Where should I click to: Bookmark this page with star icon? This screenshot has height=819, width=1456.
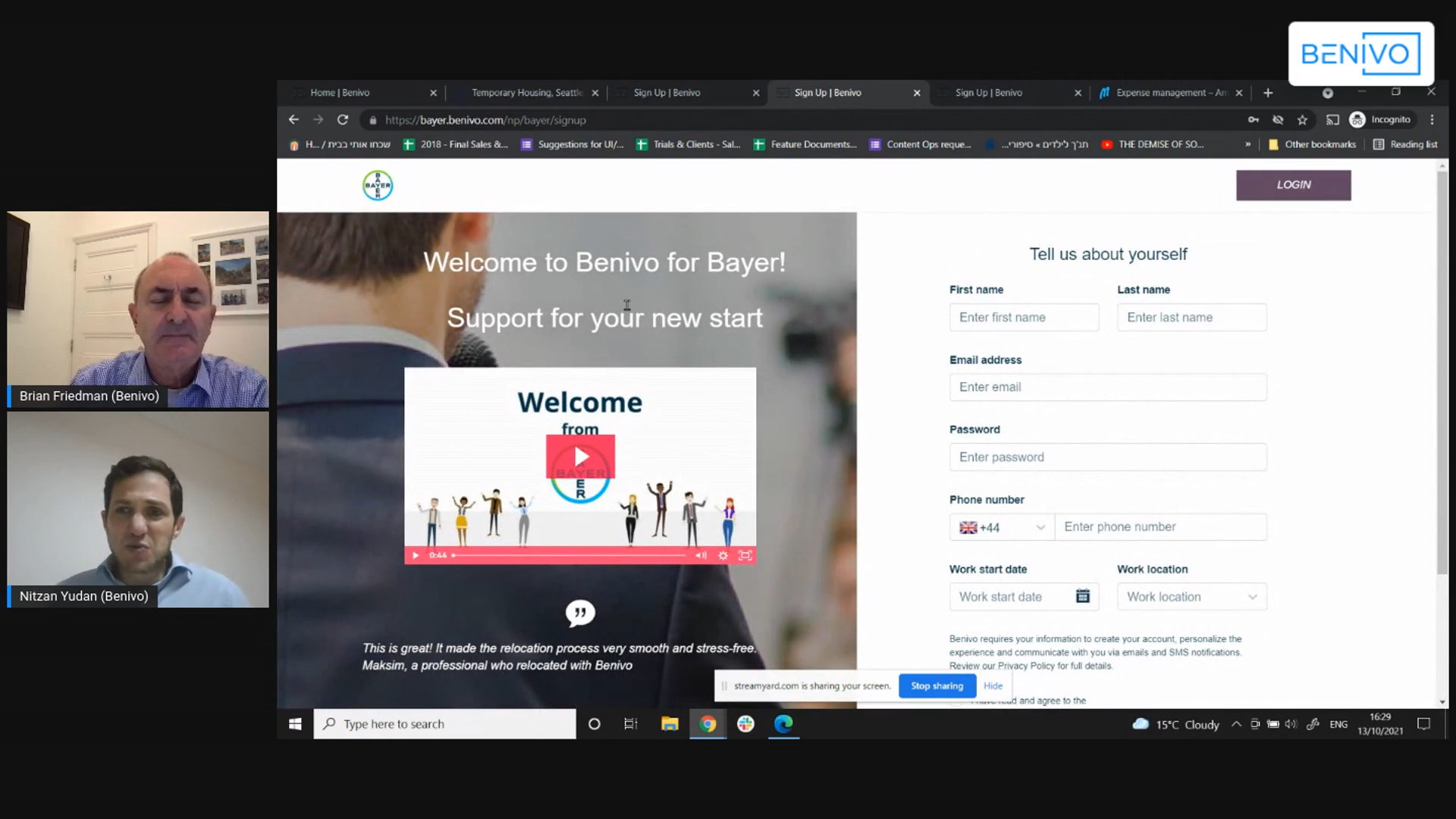pos(1302,120)
